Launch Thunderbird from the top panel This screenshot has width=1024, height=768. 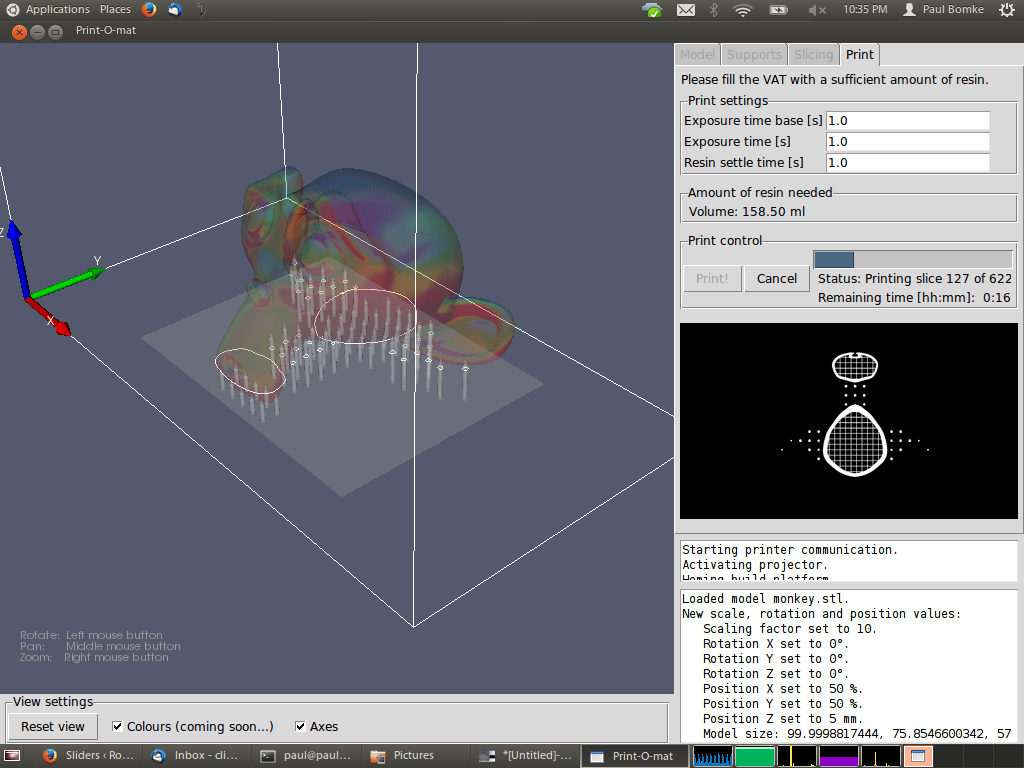tap(174, 9)
